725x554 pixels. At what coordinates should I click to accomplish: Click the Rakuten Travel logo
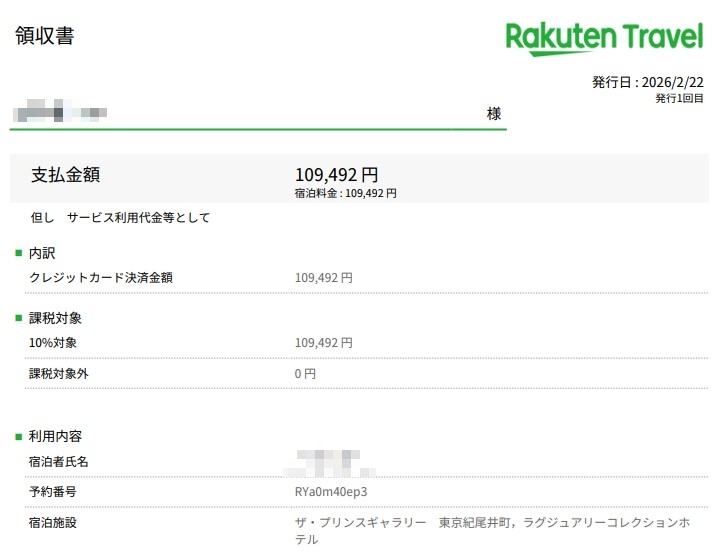click(604, 37)
